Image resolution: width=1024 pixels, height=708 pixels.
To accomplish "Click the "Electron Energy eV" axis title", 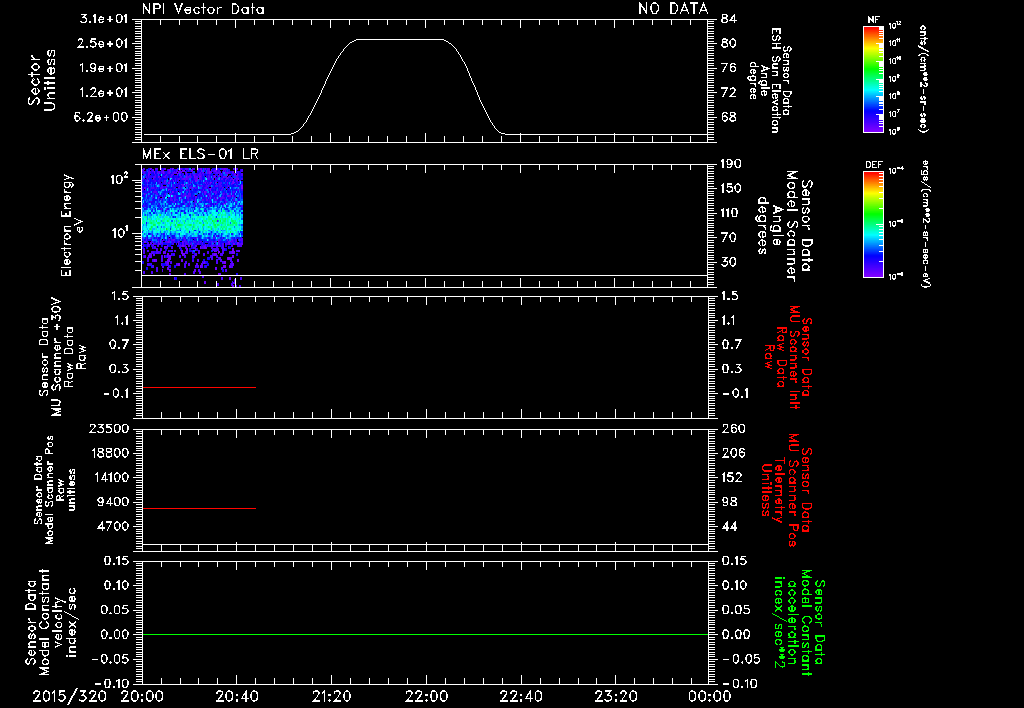I will click(73, 225).
